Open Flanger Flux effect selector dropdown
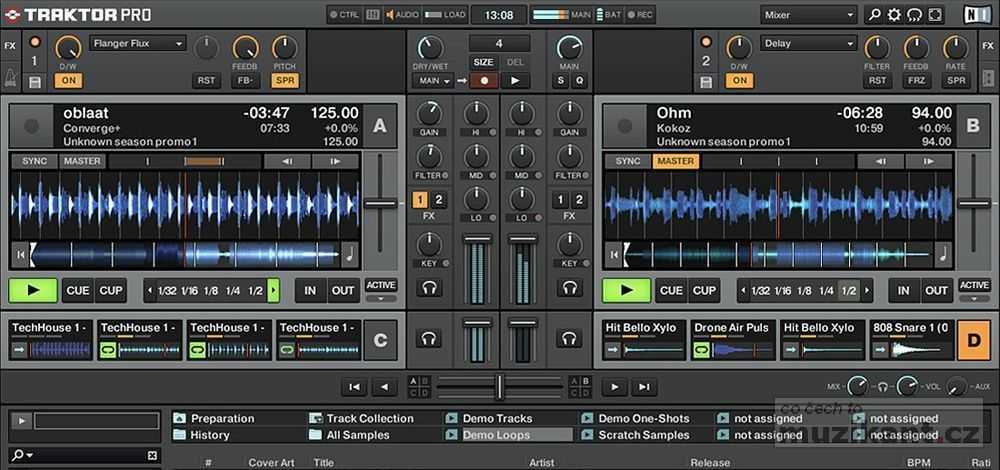Image resolution: width=1000 pixels, height=470 pixels. pos(138,44)
